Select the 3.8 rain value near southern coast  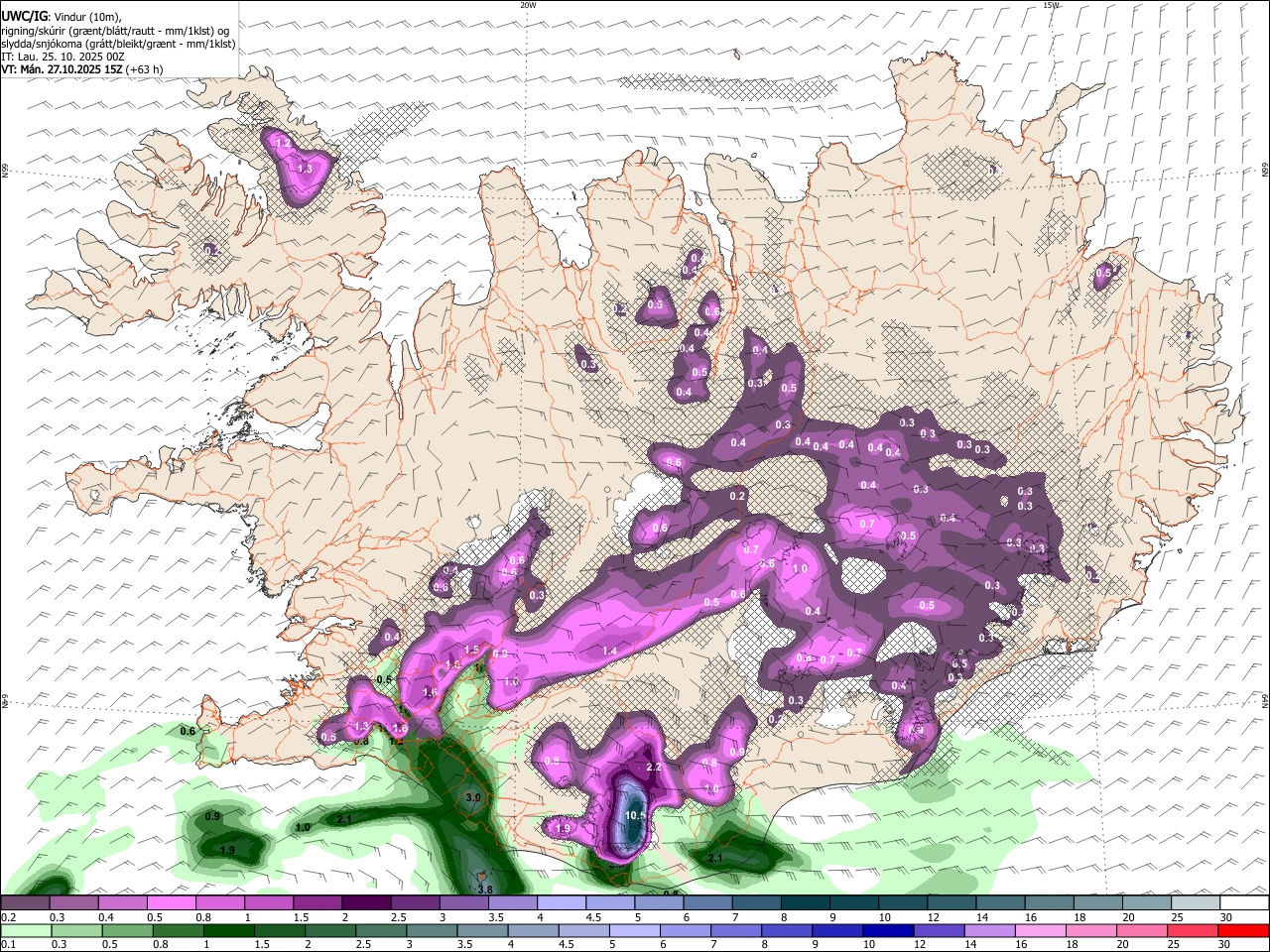(484, 890)
